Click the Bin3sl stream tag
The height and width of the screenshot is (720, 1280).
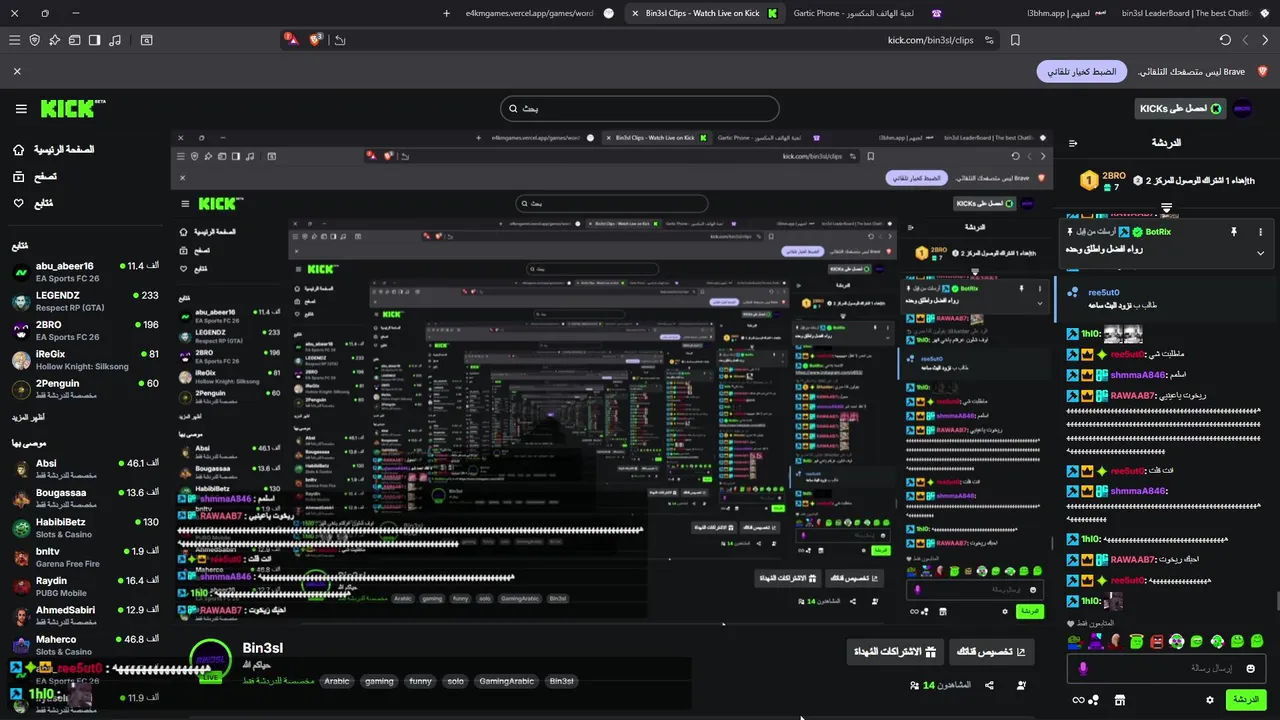[x=561, y=681]
